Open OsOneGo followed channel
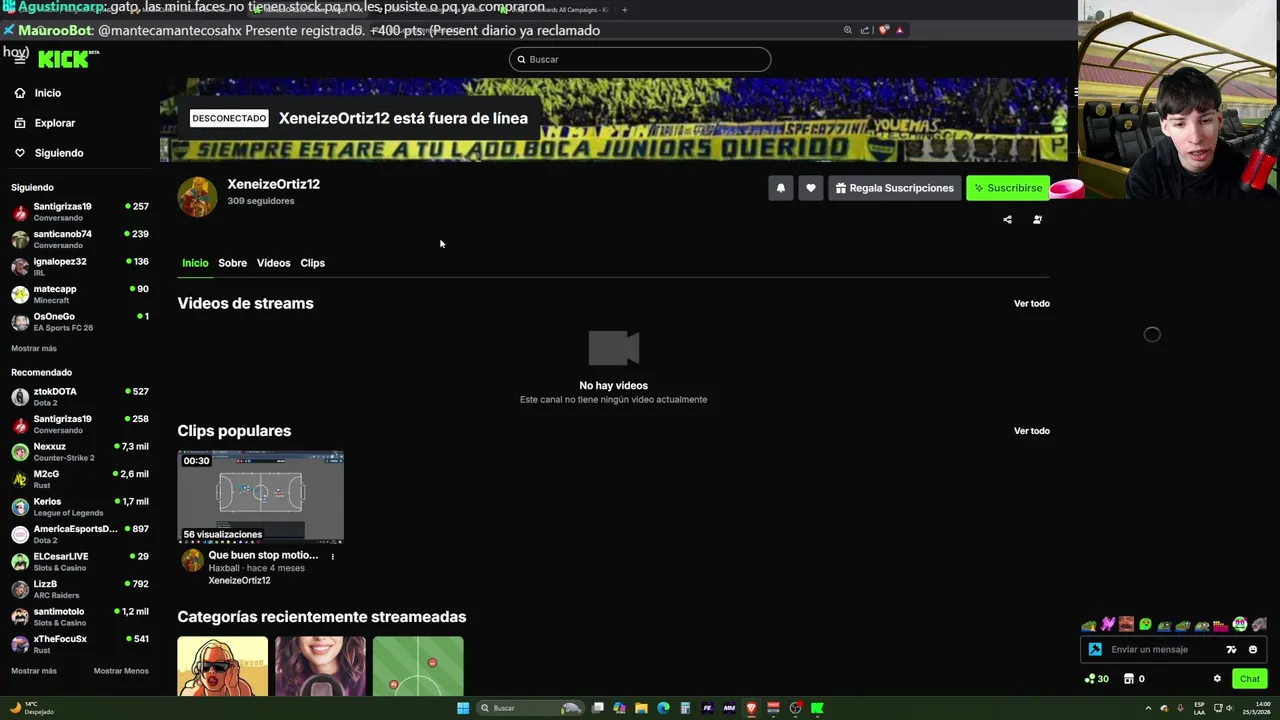This screenshot has width=1280, height=720. coord(80,322)
